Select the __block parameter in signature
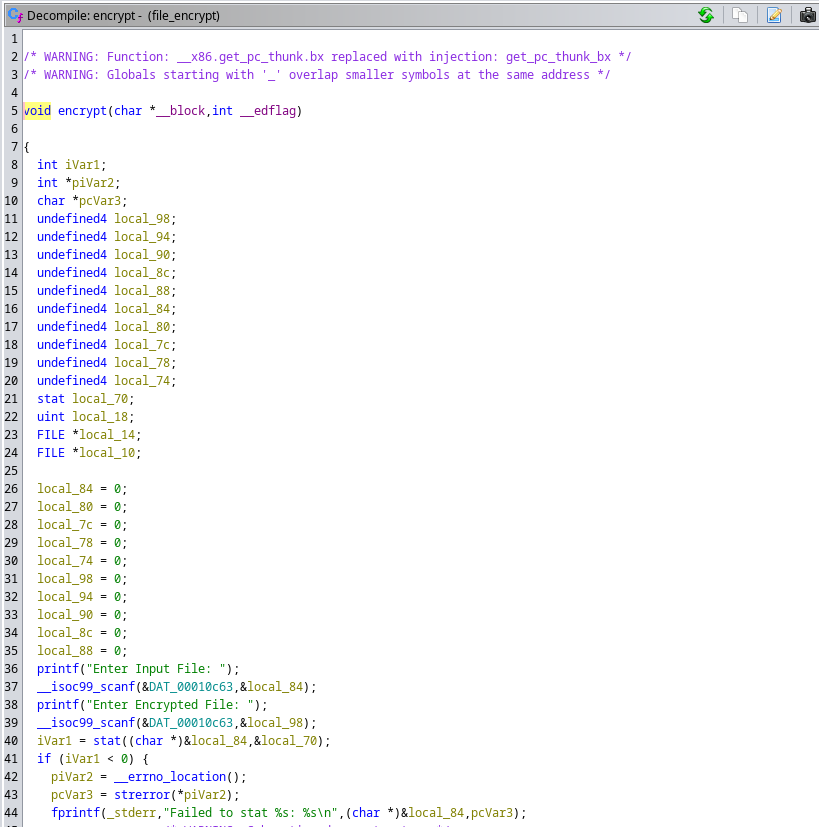This screenshot has height=827, width=819. (181, 111)
